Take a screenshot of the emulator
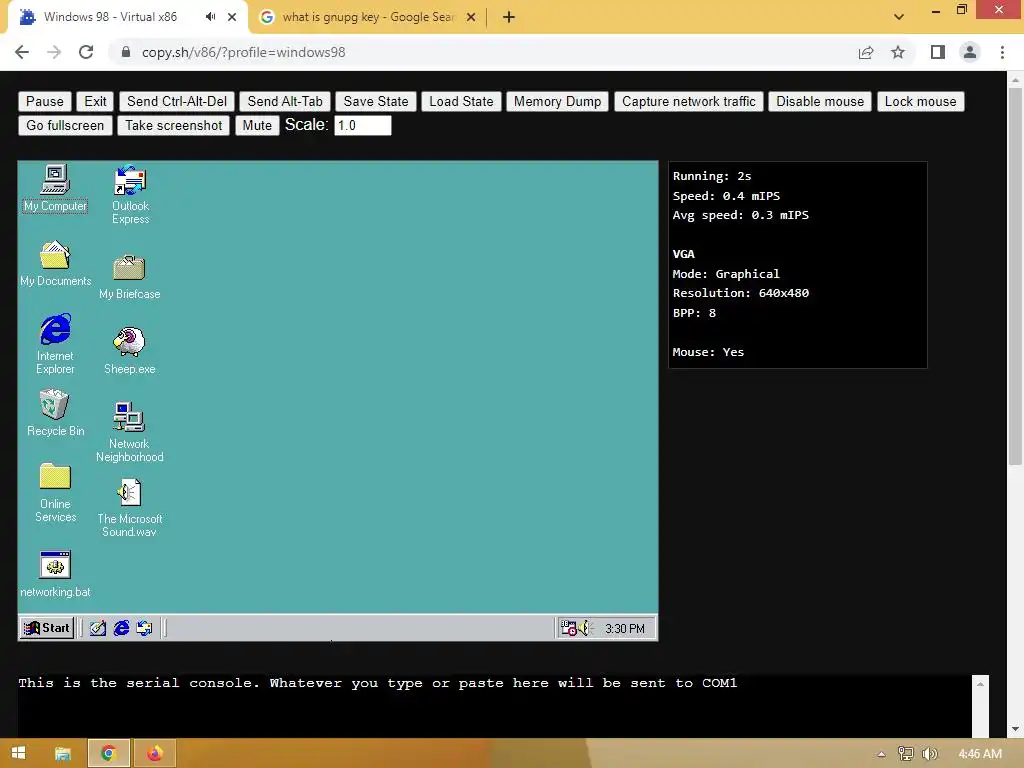The height and width of the screenshot is (768, 1024). [x=174, y=125]
